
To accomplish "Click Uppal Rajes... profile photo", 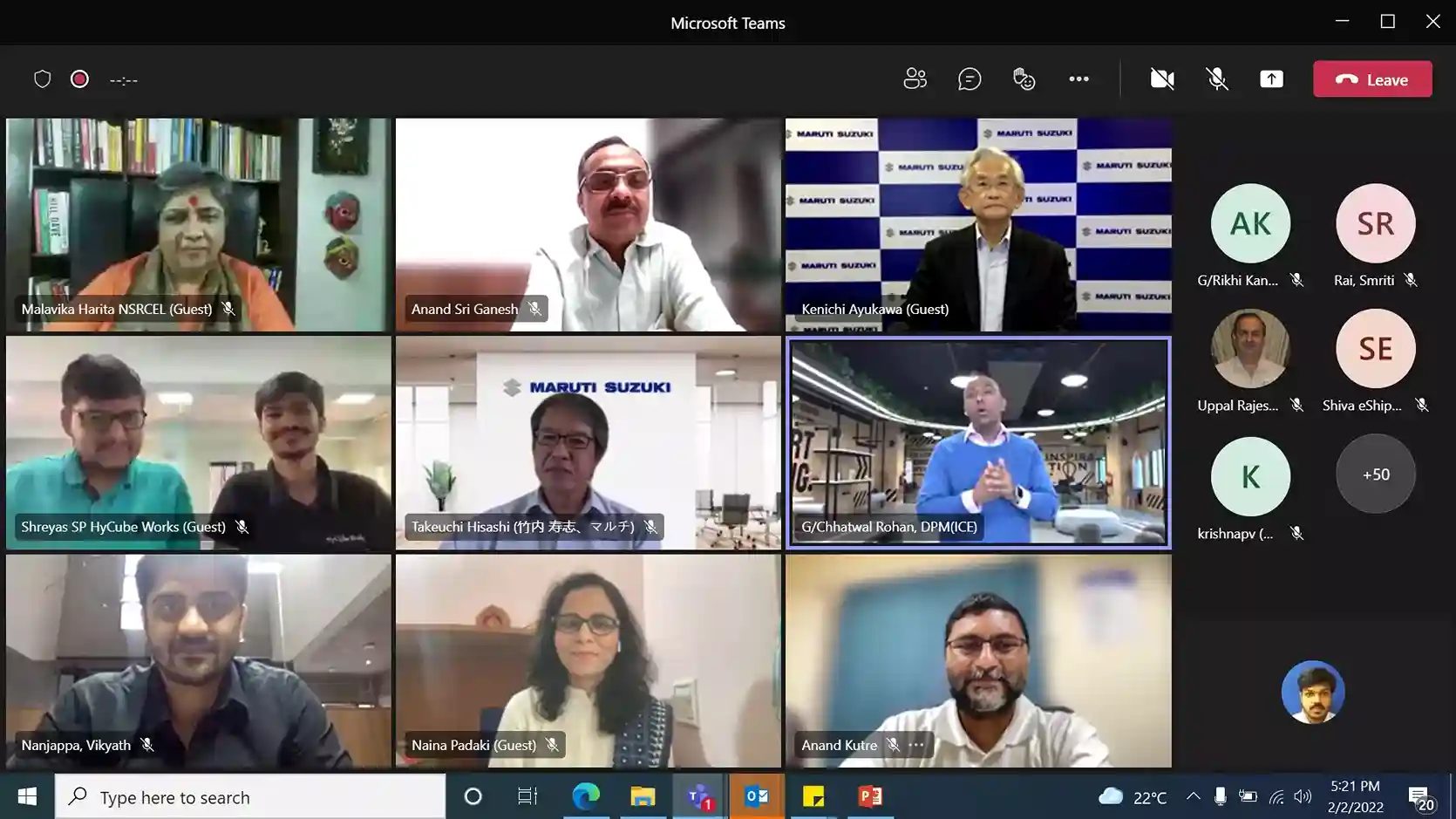I will click(1250, 348).
